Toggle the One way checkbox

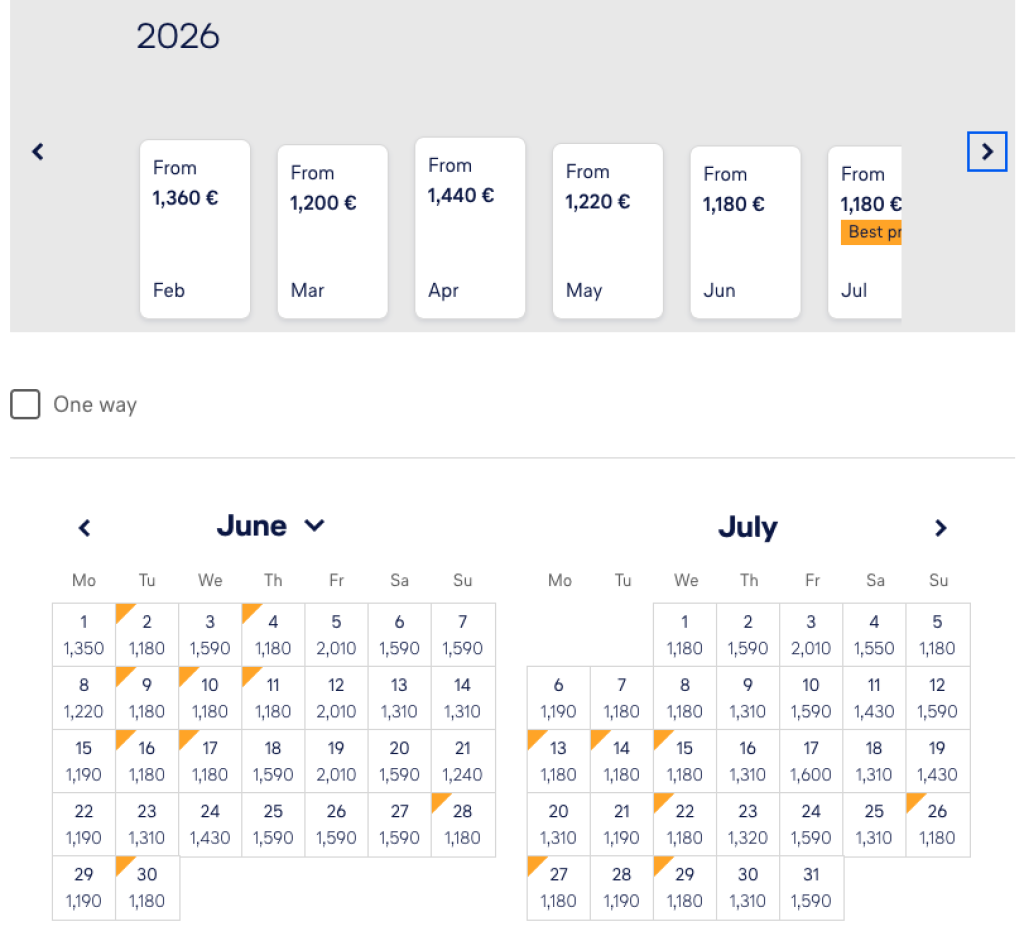pos(25,405)
